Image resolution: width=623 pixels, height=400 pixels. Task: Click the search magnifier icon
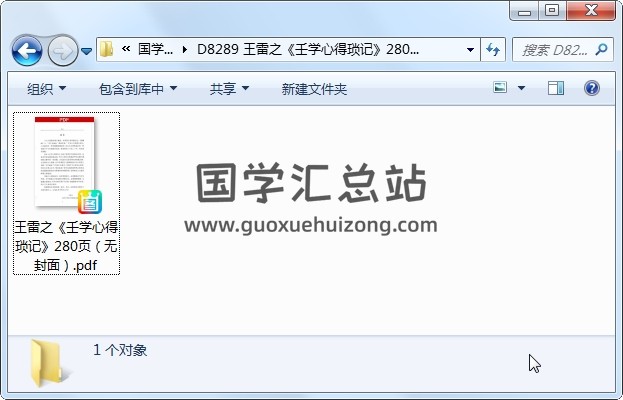click(x=601, y=49)
